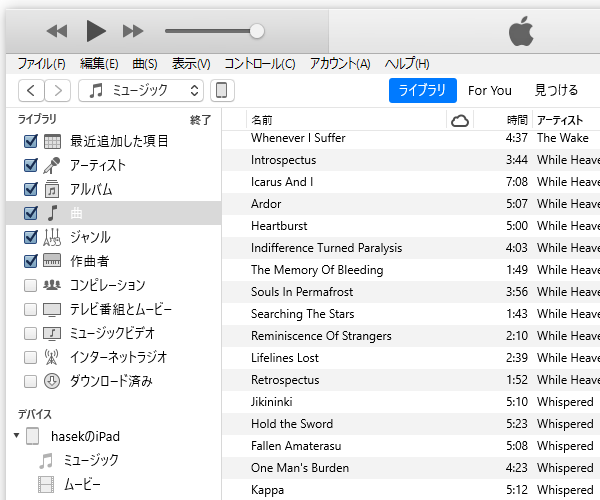Click the rewind playback button
The image size is (600, 500).
[x=57, y=31]
